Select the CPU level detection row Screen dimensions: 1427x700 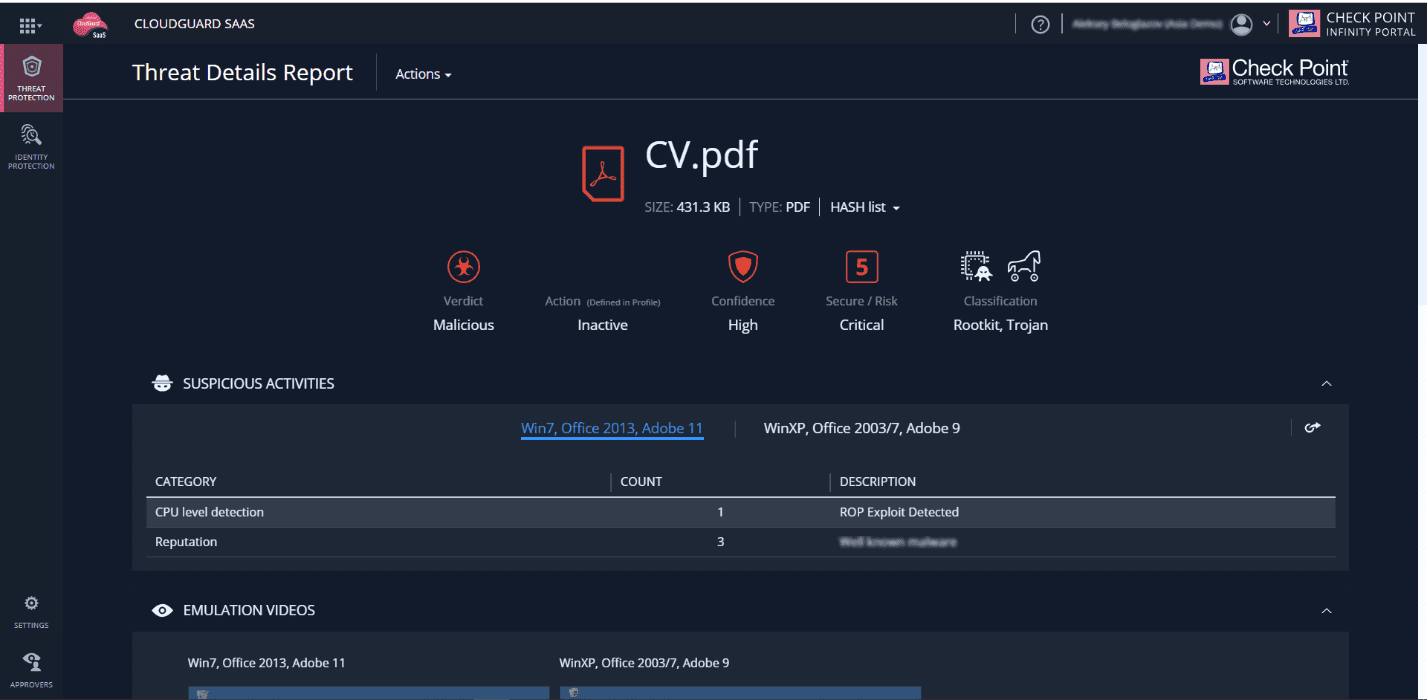click(x=740, y=512)
